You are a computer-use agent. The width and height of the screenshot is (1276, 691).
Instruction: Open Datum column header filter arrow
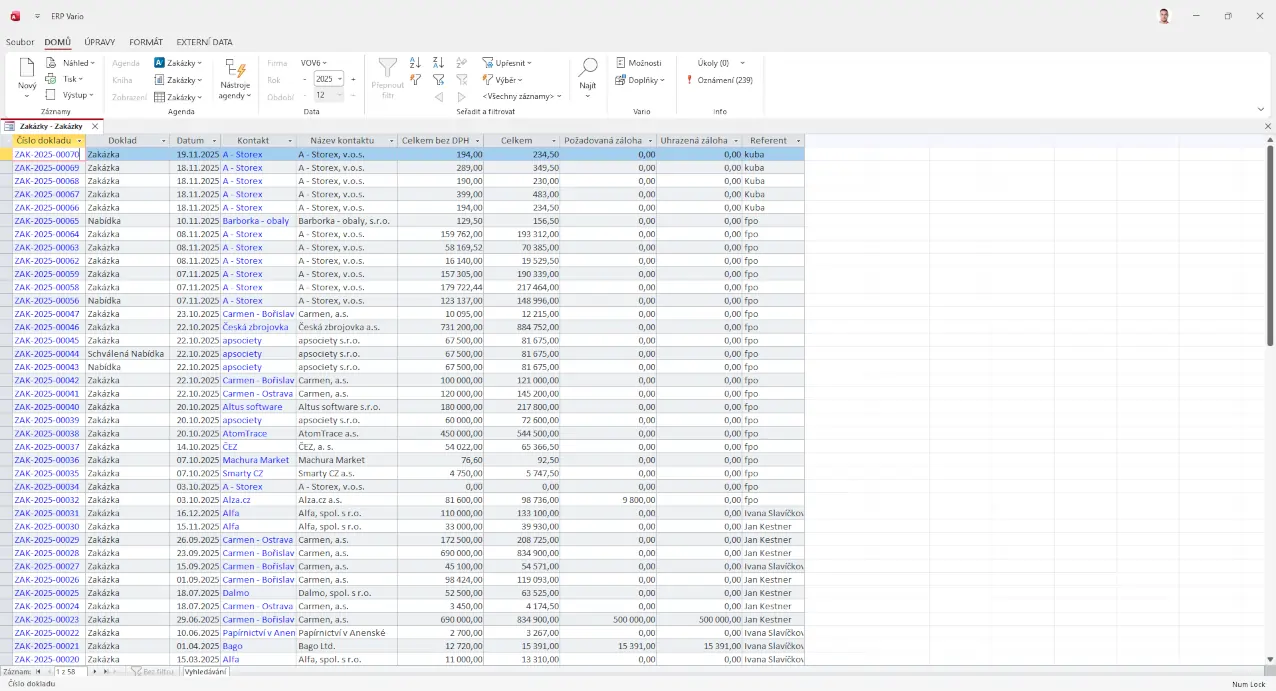[213, 141]
